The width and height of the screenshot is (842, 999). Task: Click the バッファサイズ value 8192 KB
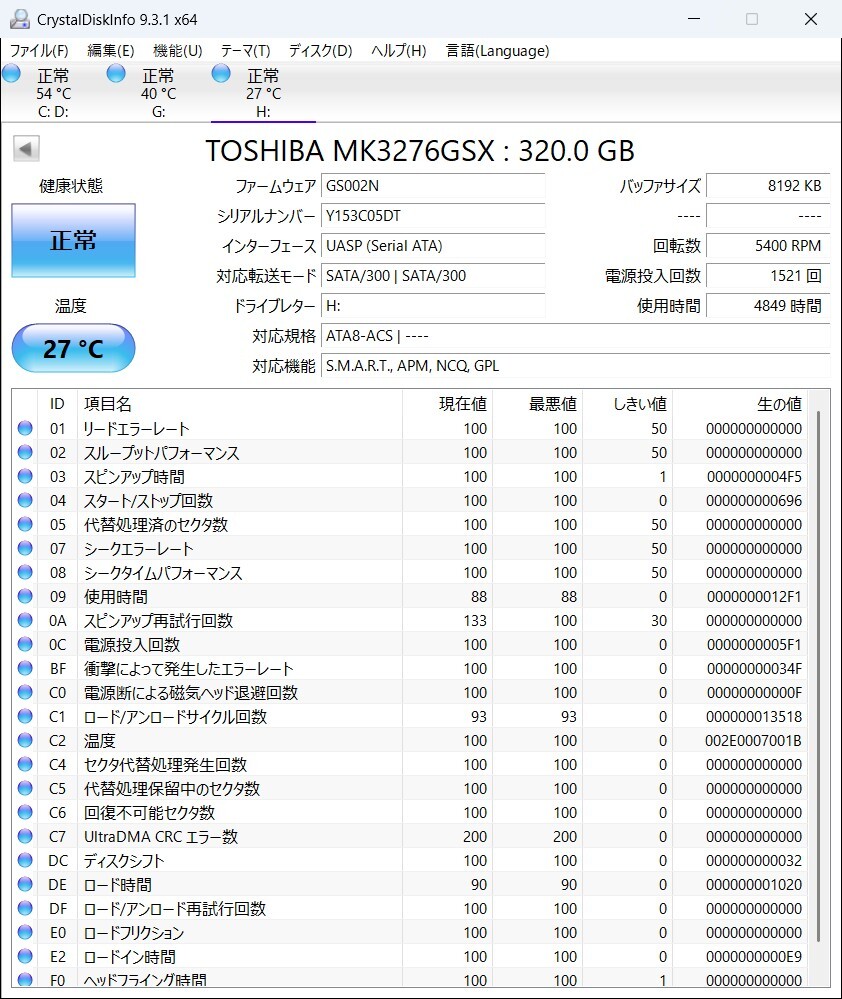[x=768, y=185]
